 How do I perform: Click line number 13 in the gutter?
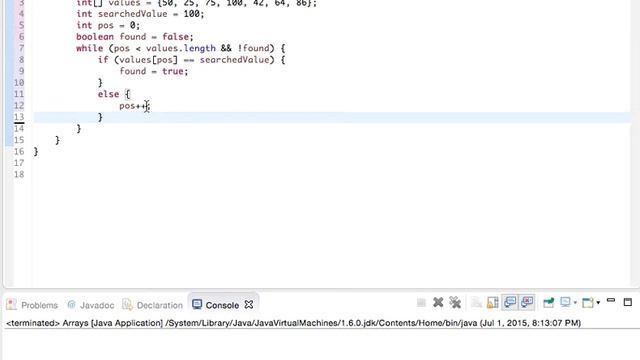pos(19,117)
